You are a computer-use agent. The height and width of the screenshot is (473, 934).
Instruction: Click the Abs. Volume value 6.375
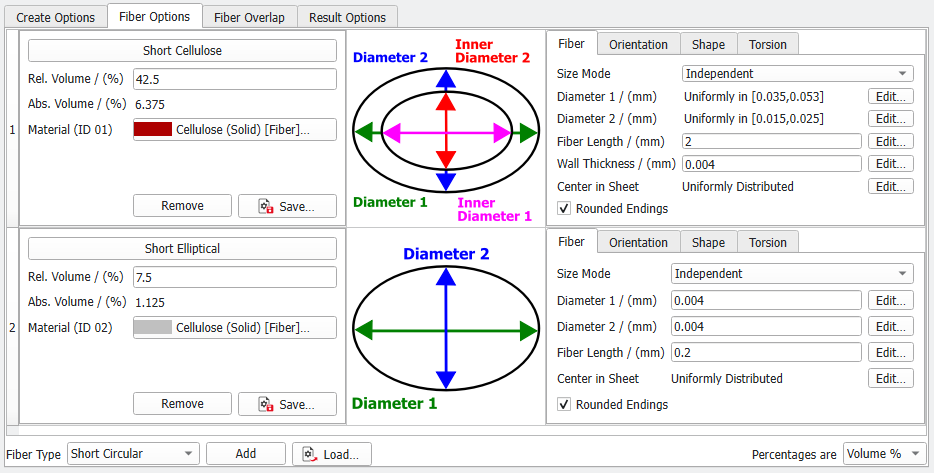pos(150,104)
